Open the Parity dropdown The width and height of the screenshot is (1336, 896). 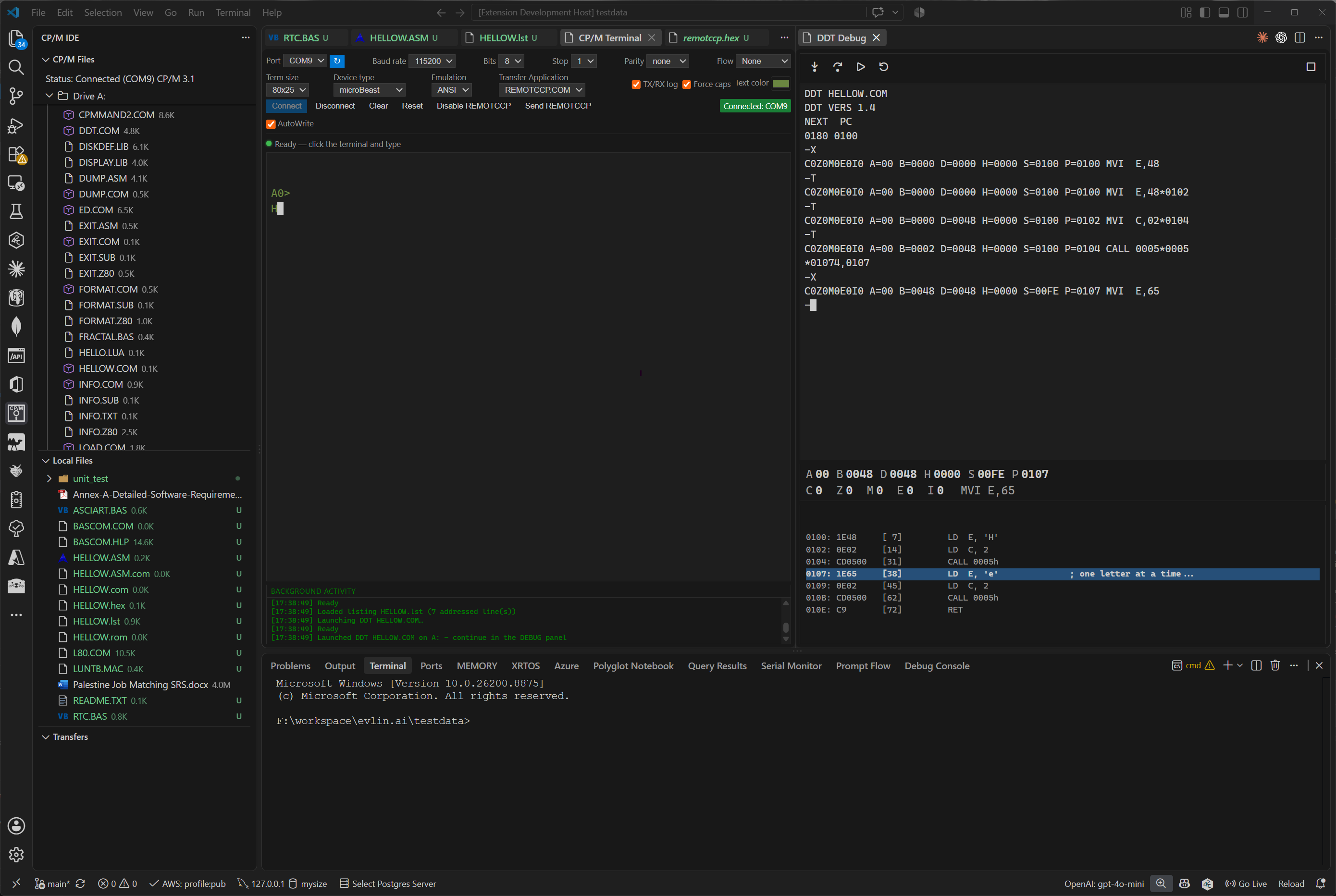click(x=668, y=61)
